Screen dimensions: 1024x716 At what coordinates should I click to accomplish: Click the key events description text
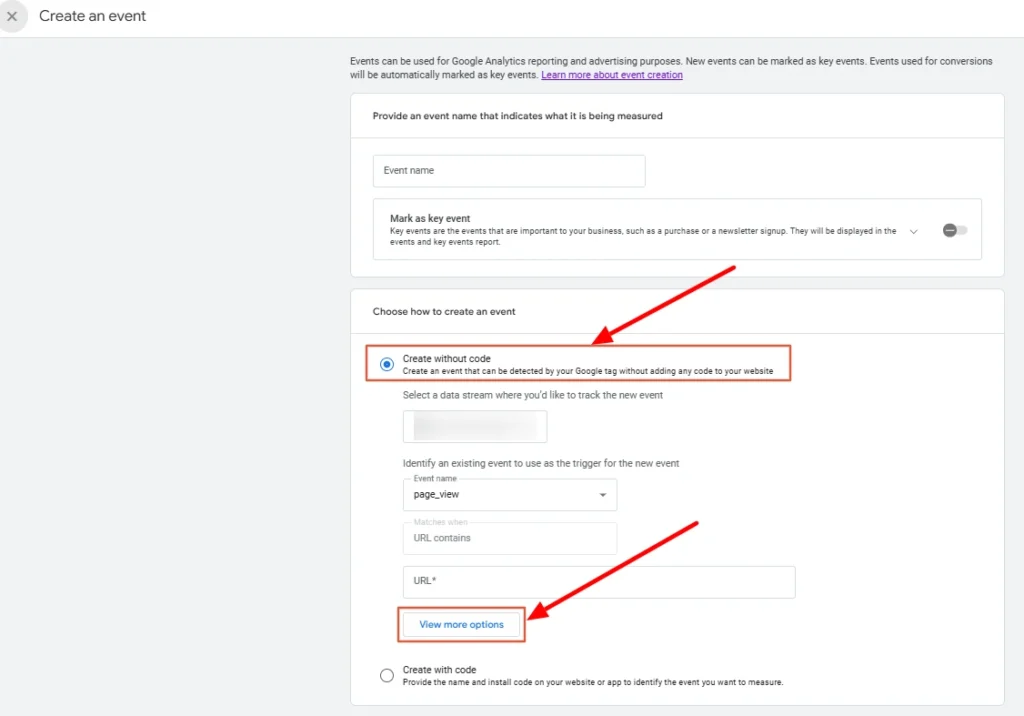[x=640, y=236]
